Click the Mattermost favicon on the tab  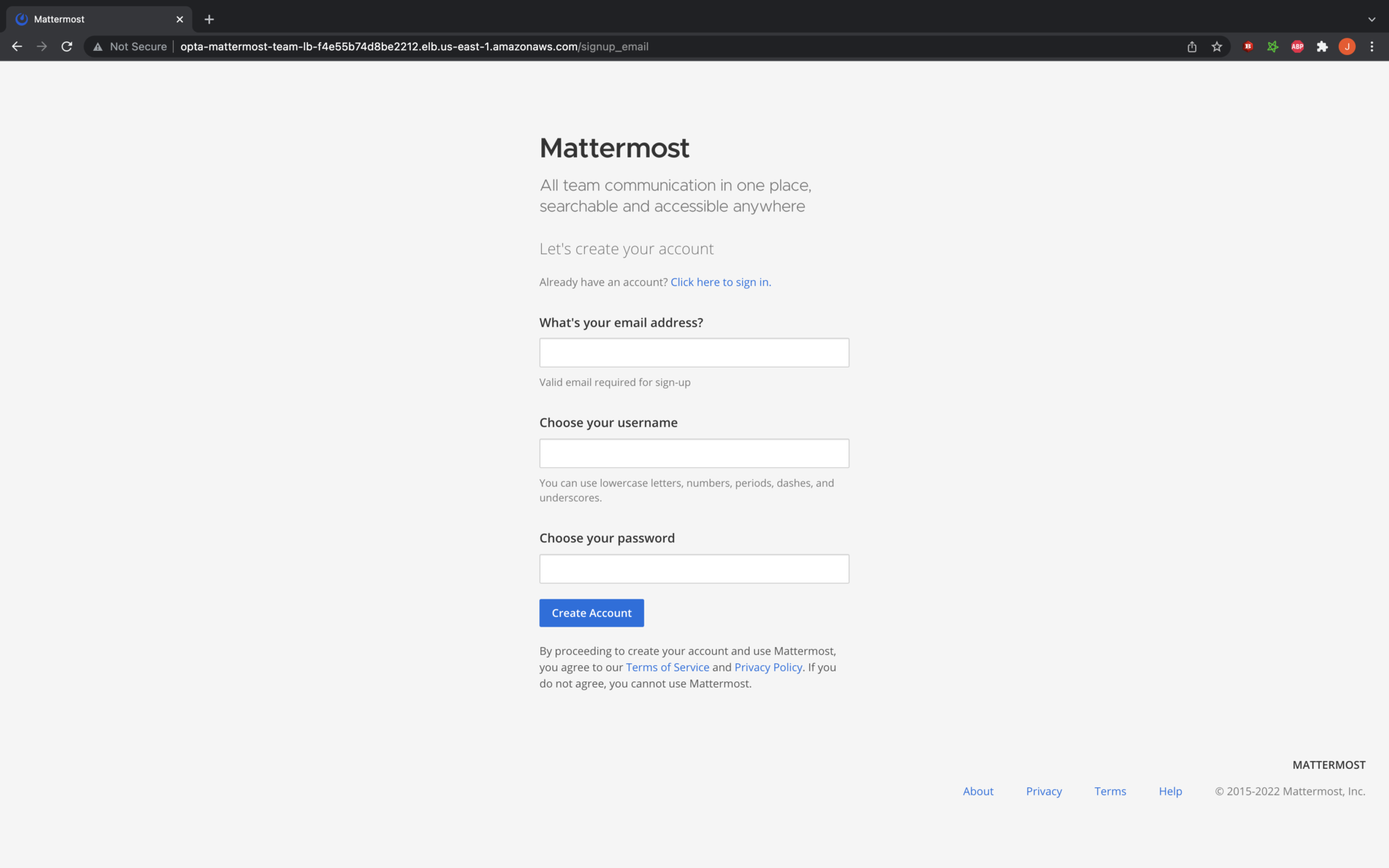21,19
